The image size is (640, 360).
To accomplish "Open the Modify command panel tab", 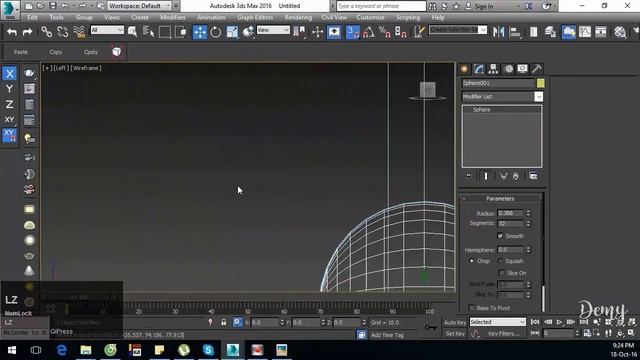I will pos(479,69).
